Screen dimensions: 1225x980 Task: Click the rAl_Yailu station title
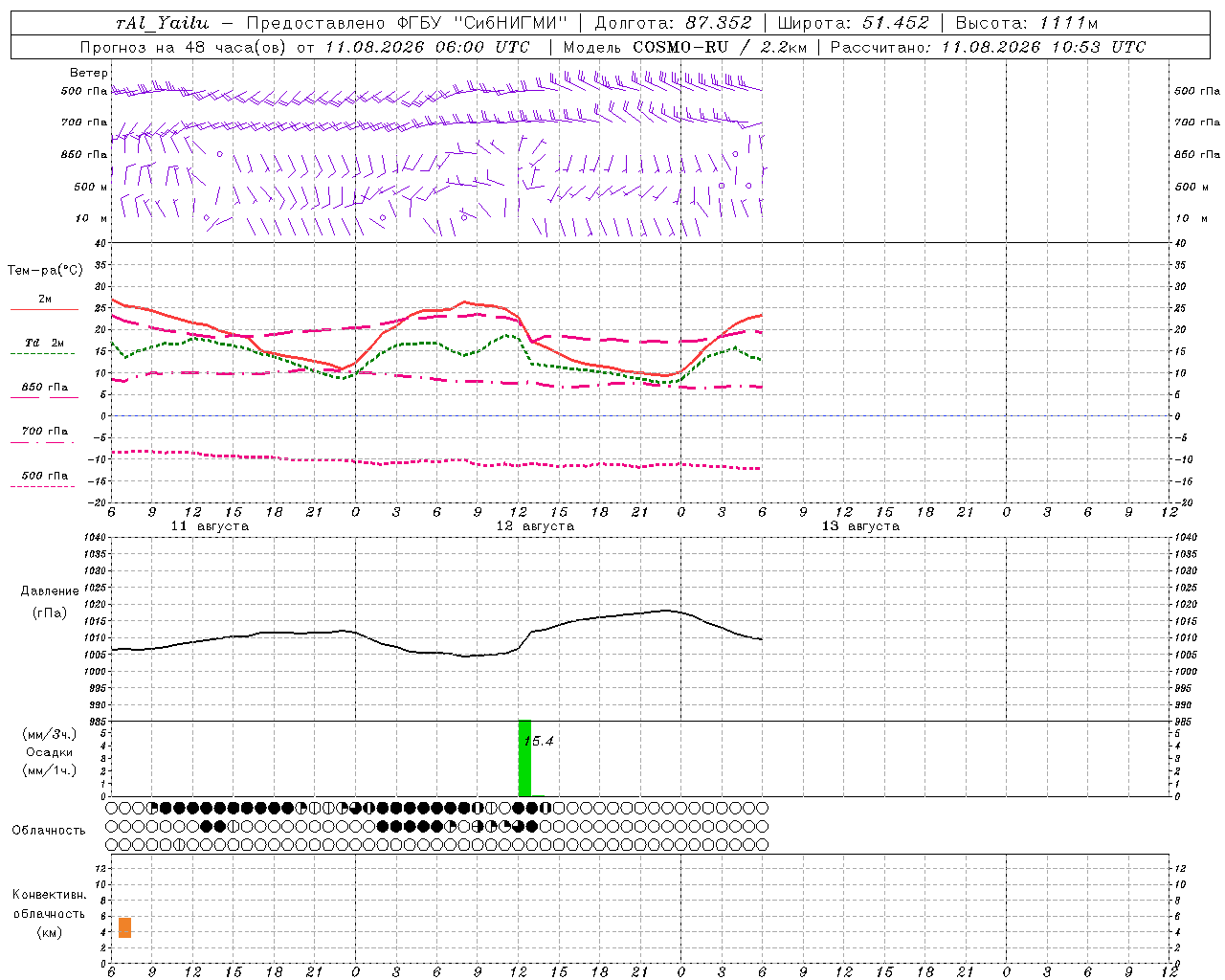click(x=162, y=23)
